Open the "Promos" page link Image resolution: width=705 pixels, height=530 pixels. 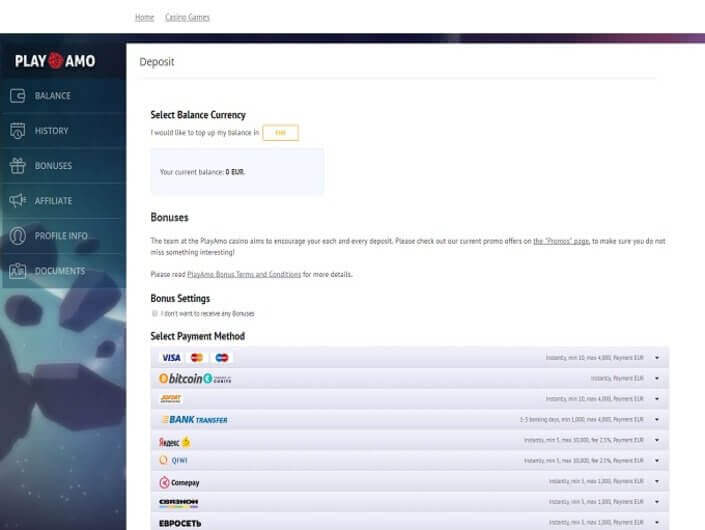[561, 241]
